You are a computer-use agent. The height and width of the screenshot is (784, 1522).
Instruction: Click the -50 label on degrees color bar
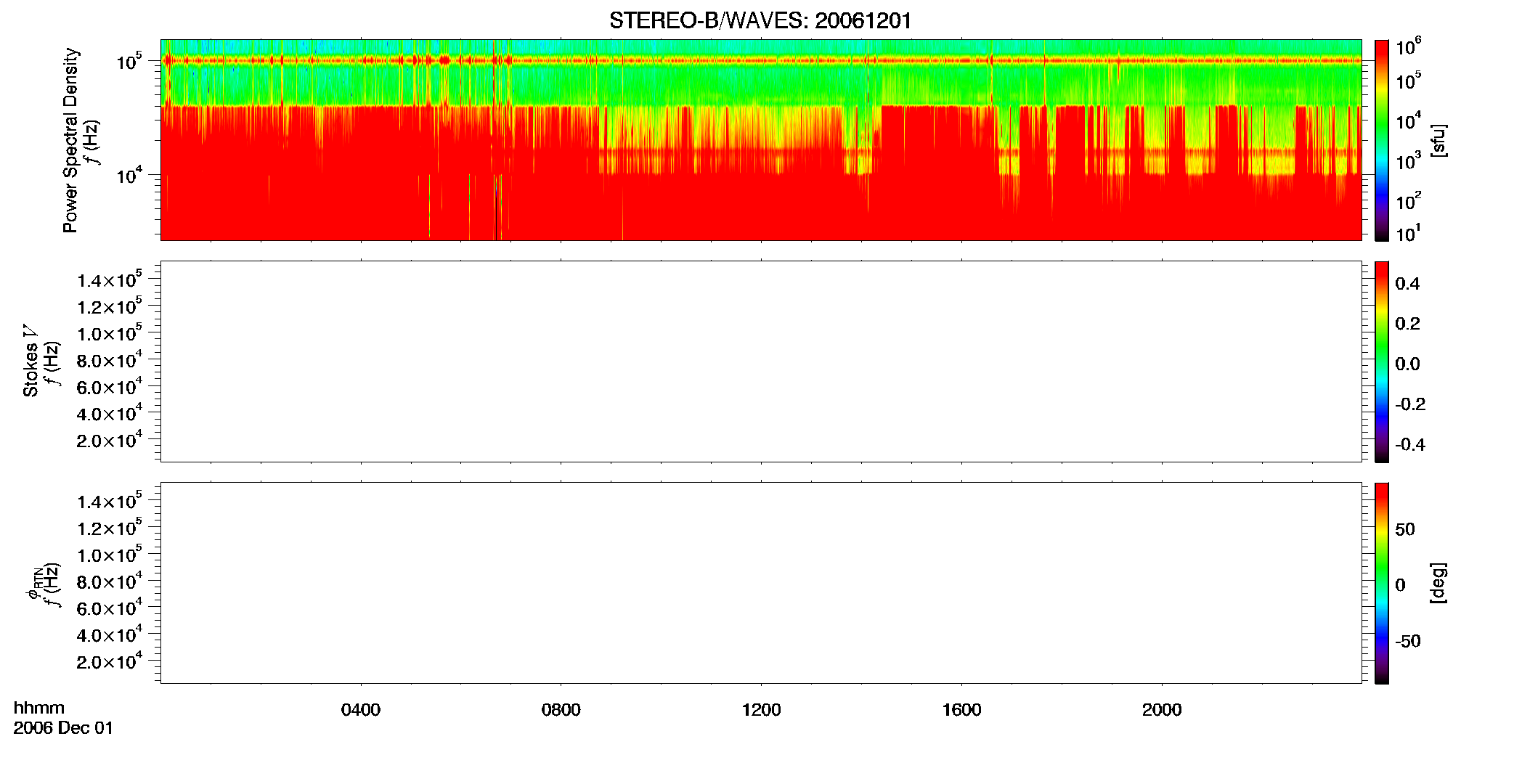point(1407,642)
